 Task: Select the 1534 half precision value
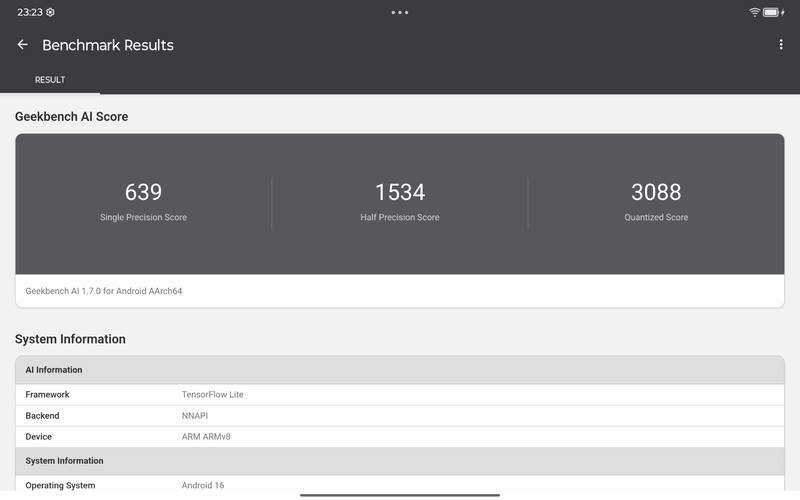click(400, 192)
